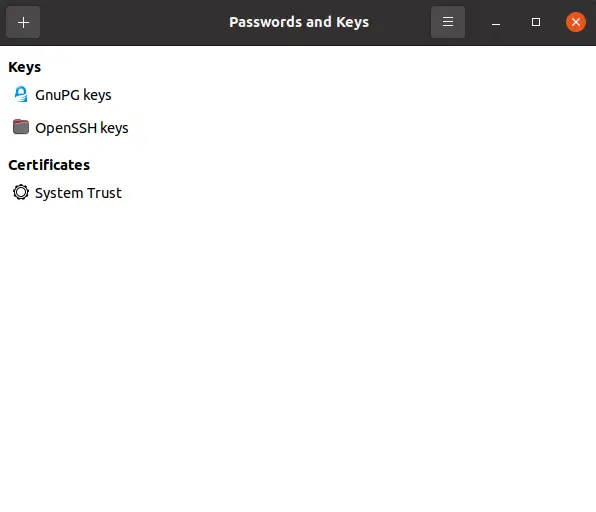This screenshot has width=596, height=512.
Task: Click the Certificates section heading
Action: (x=49, y=165)
